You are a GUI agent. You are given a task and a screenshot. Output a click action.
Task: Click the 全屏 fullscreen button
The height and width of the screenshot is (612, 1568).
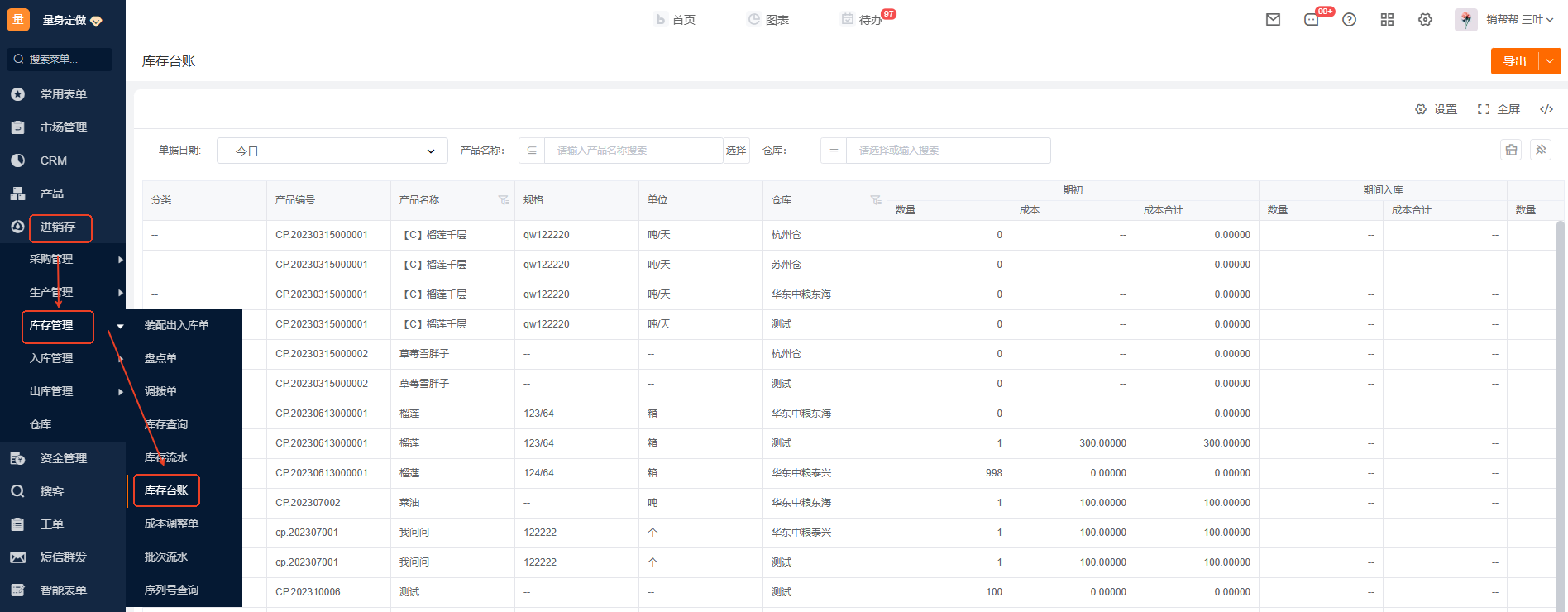click(1499, 109)
